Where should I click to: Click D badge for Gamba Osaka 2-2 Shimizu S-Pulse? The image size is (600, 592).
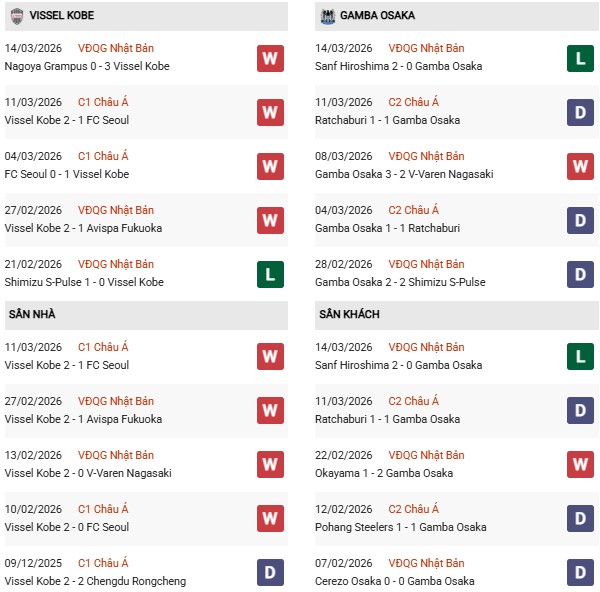580,274
